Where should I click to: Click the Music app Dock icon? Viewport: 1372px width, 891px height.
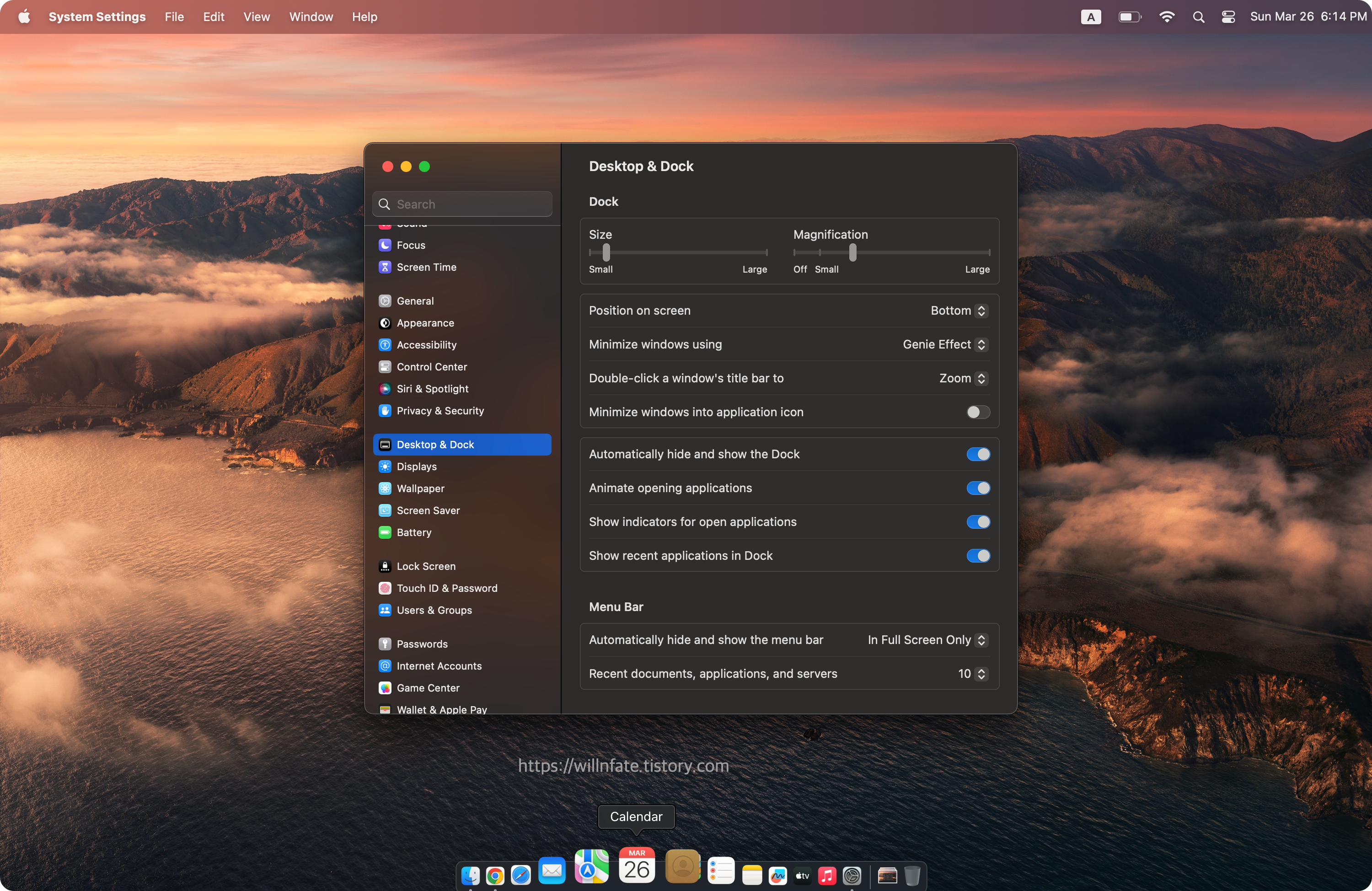click(x=827, y=876)
